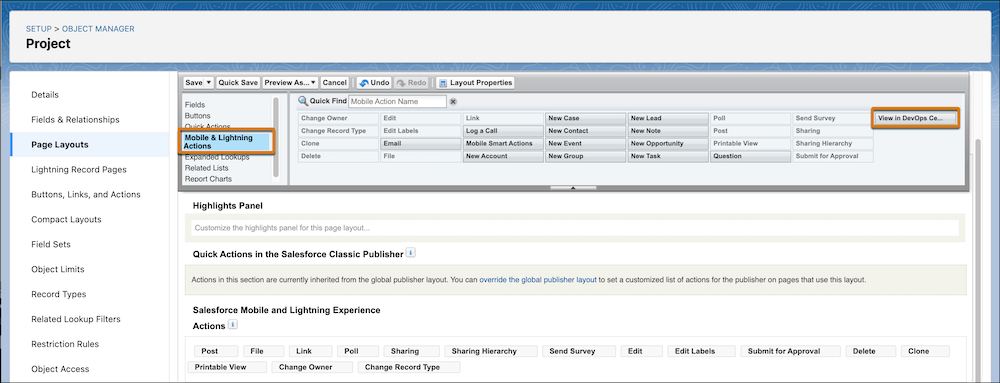The width and height of the screenshot is (1000, 383).
Task: Select Question palette action
Action: [750, 156]
